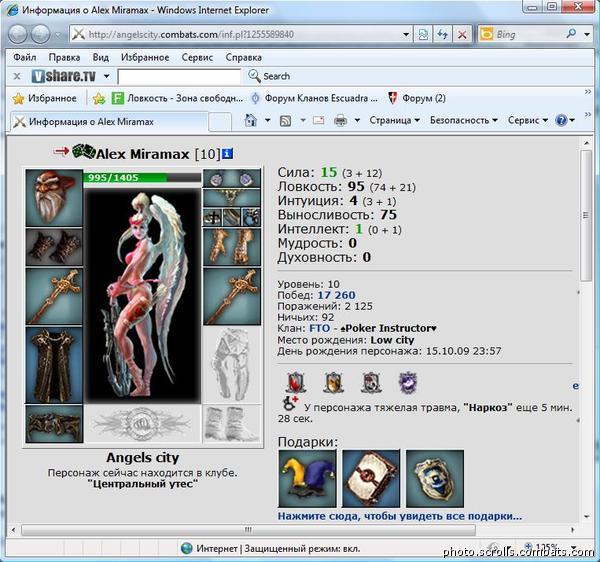Click the right-hand sword weapon slot

click(232, 296)
